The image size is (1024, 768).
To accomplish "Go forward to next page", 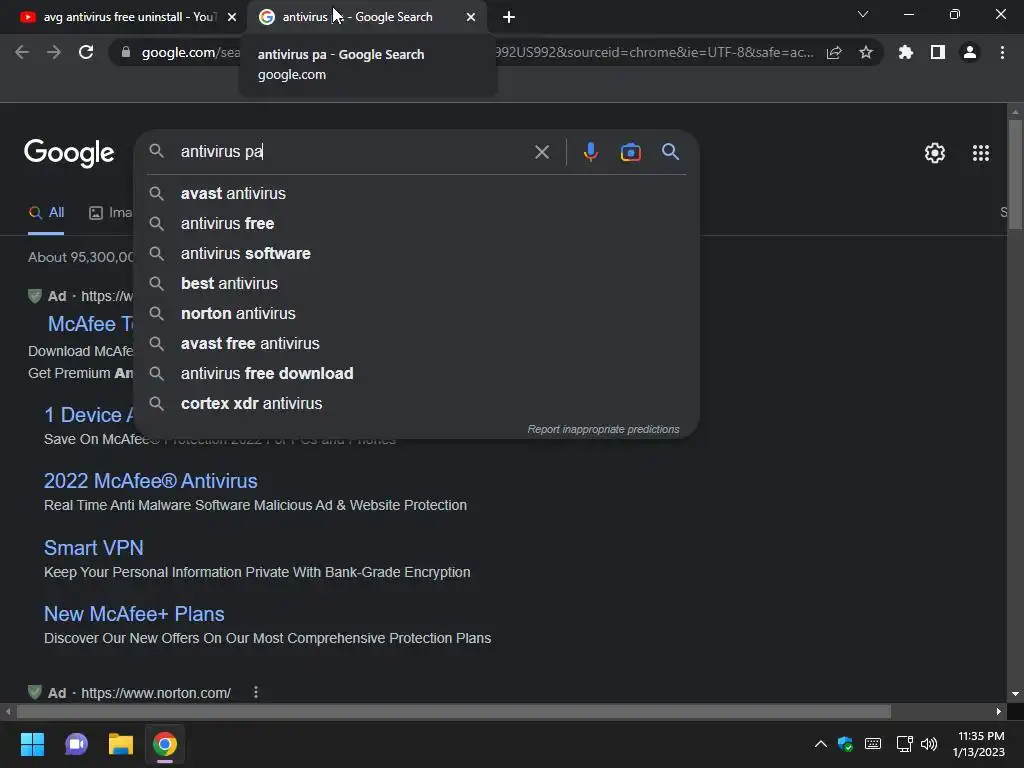I will click(x=54, y=52).
